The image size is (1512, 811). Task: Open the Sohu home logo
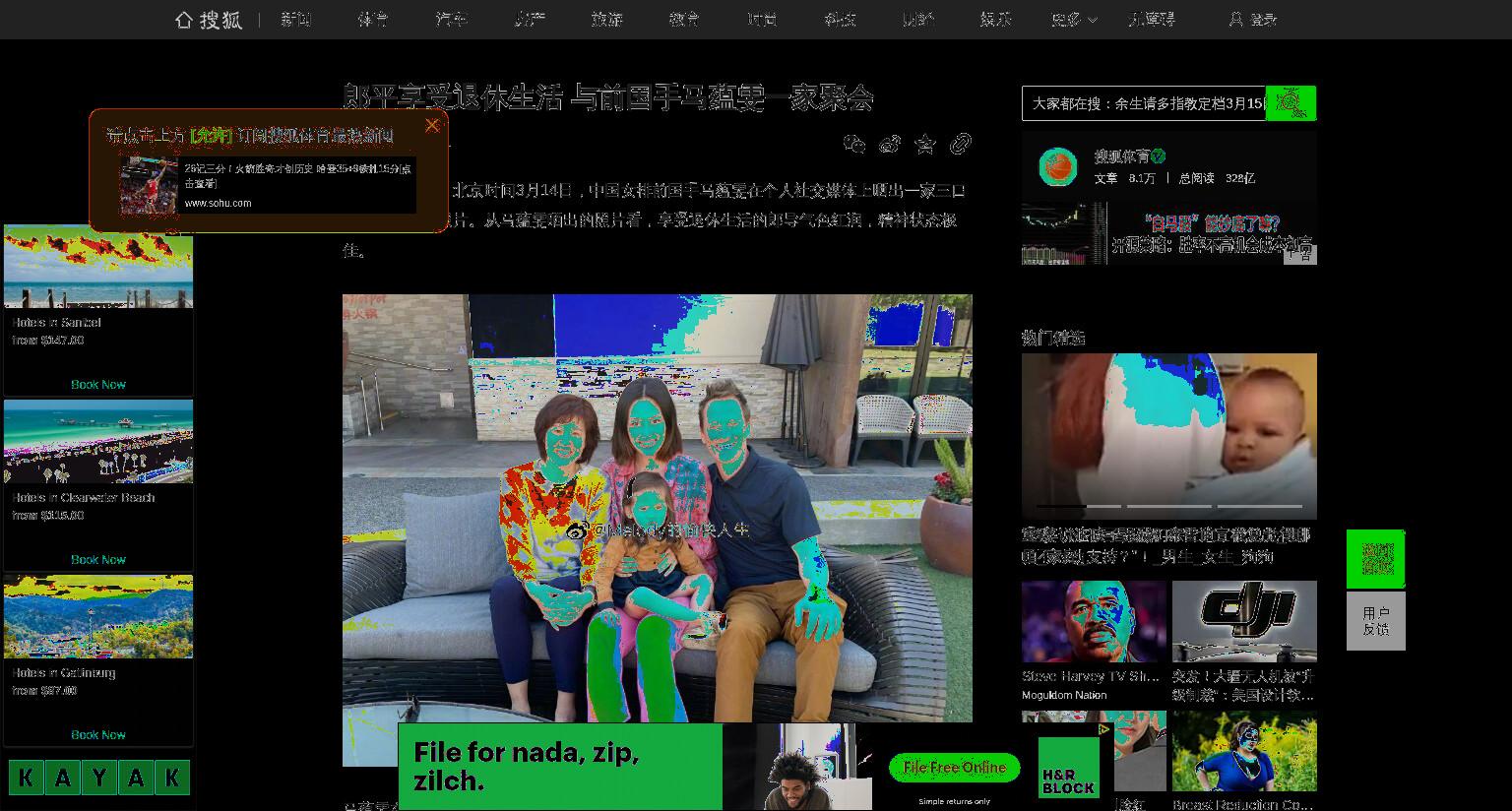[x=209, y=20]
